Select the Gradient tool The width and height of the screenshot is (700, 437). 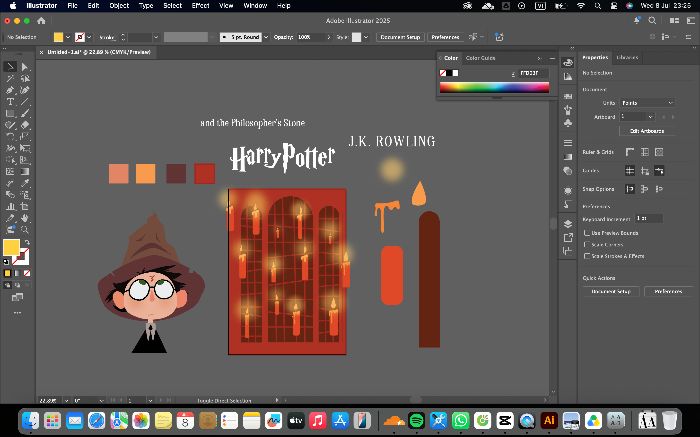[x=25, y=171]
